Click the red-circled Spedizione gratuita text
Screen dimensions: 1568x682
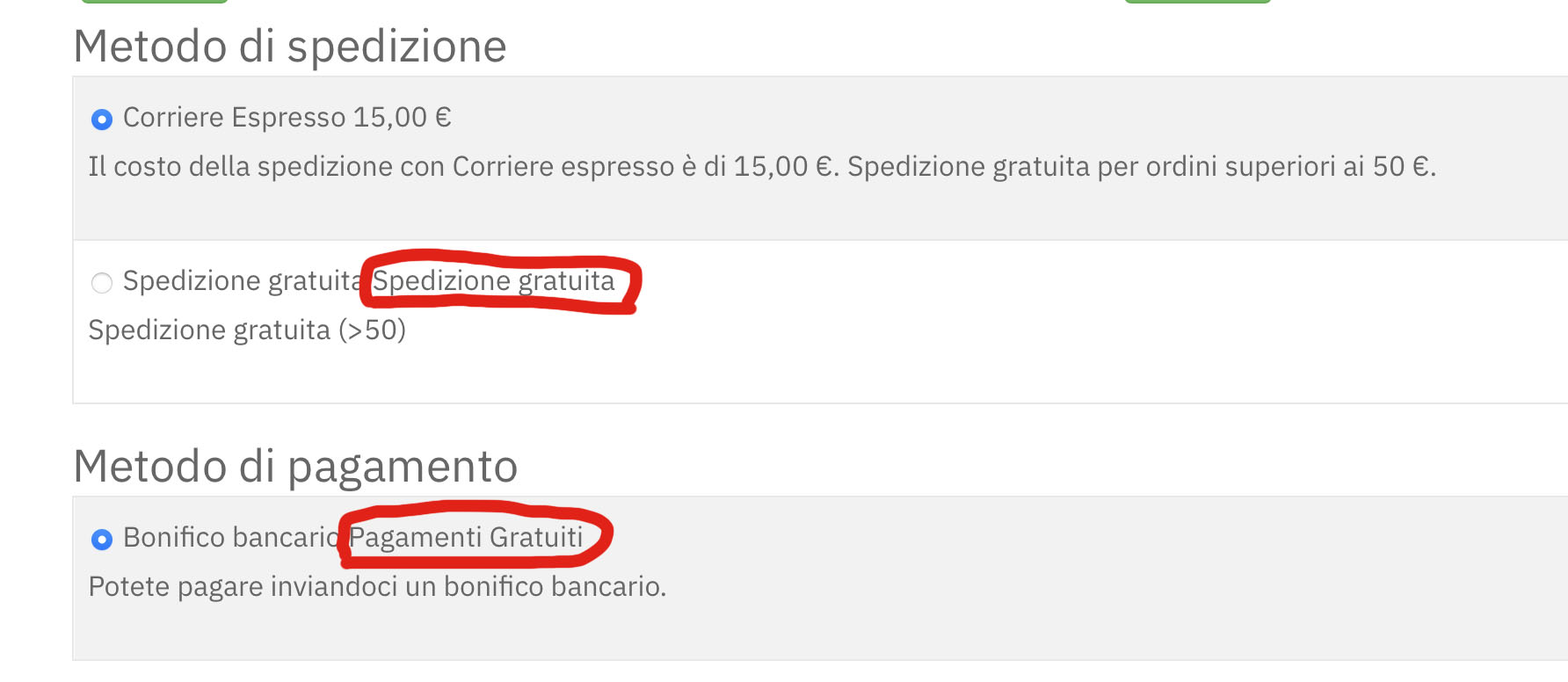point(494,281)
